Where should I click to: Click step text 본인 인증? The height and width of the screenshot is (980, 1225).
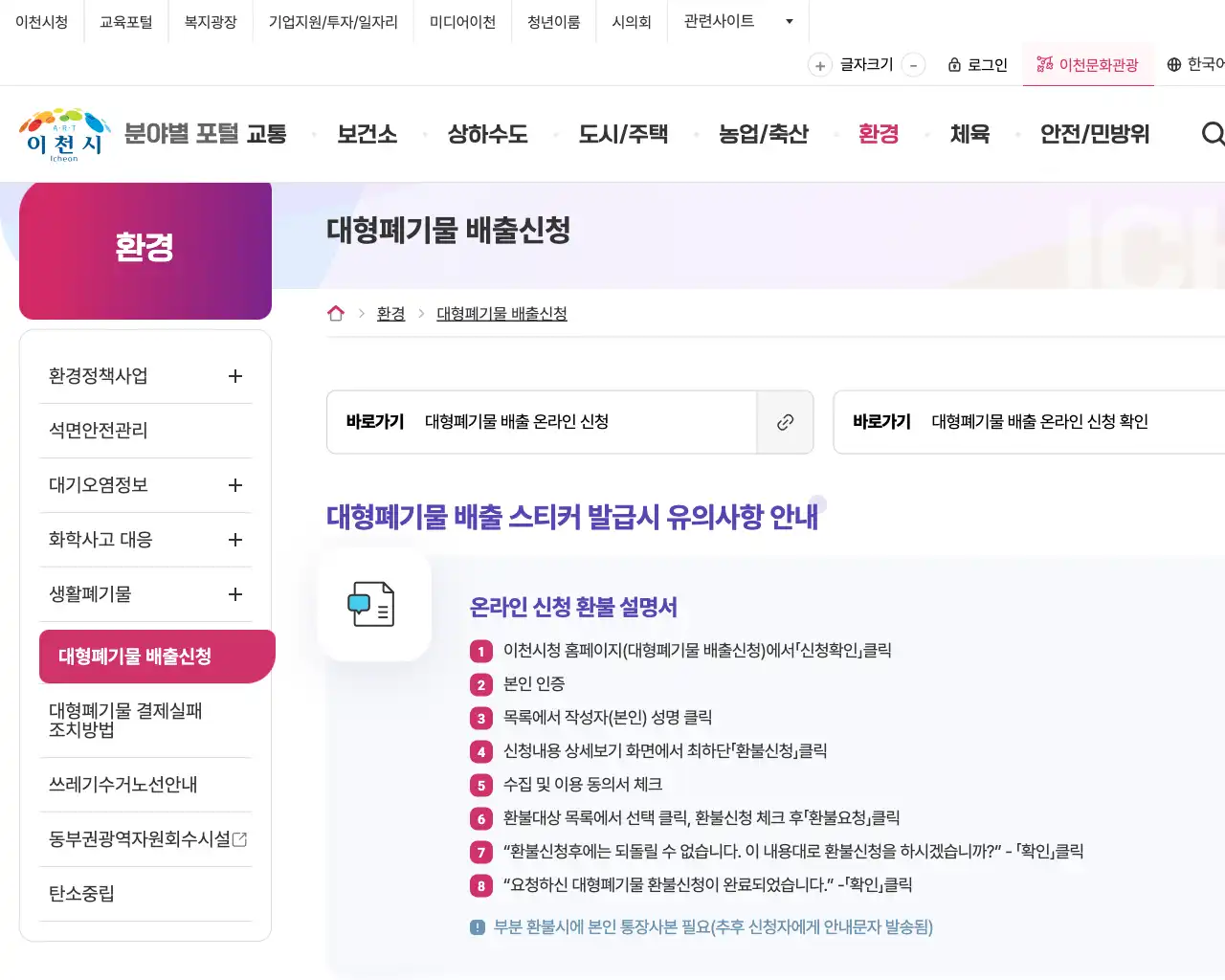pos(534,684)
